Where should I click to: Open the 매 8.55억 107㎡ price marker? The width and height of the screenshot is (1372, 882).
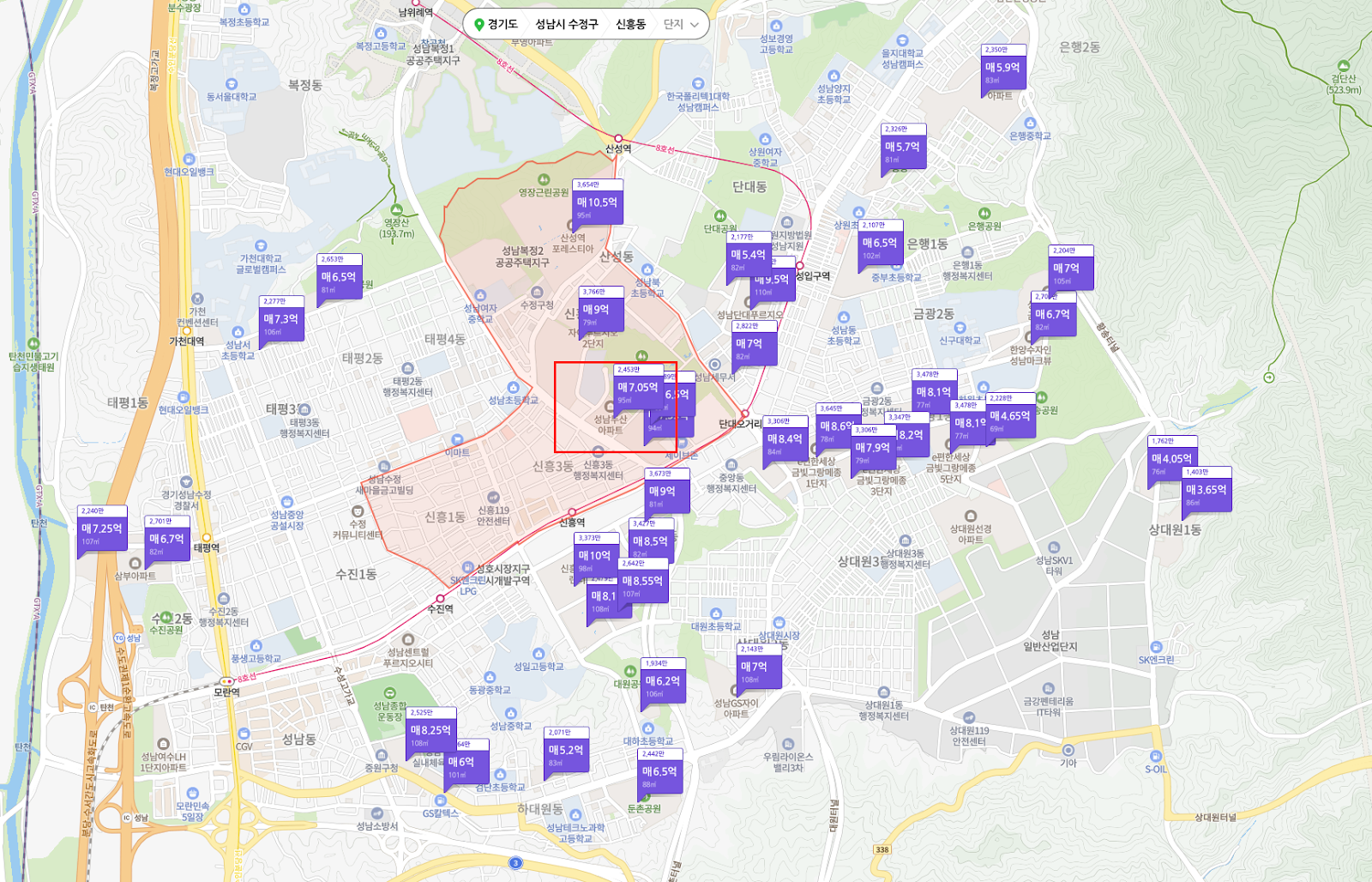click(643, 581)
